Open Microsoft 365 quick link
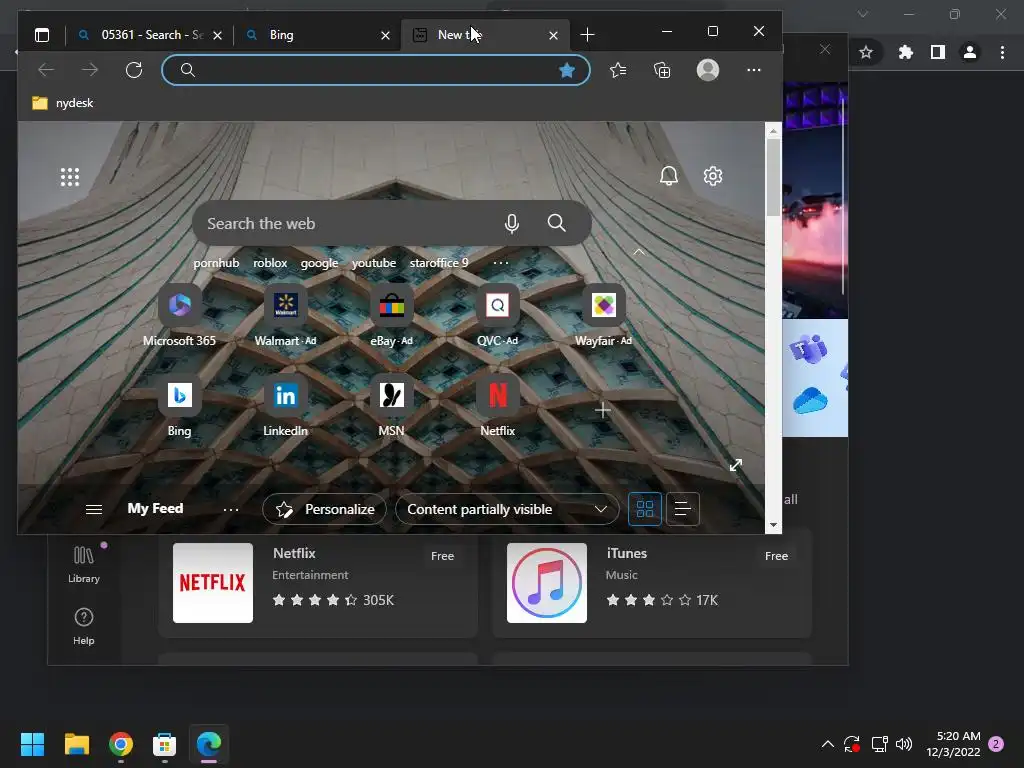The height and width of the screenshot is (768, 1024). 180,316
